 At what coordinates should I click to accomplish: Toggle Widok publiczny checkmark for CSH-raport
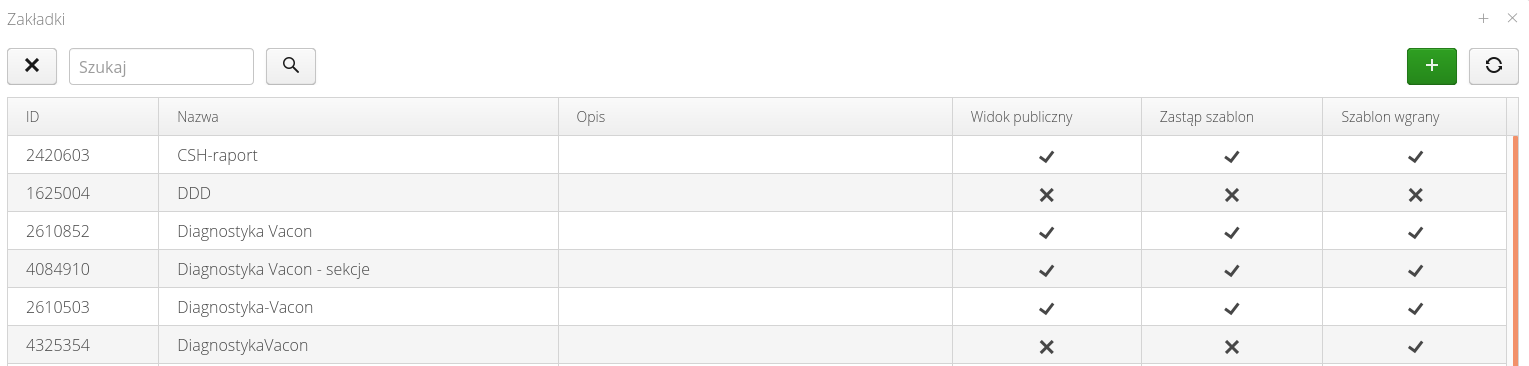pos(1046,156)
